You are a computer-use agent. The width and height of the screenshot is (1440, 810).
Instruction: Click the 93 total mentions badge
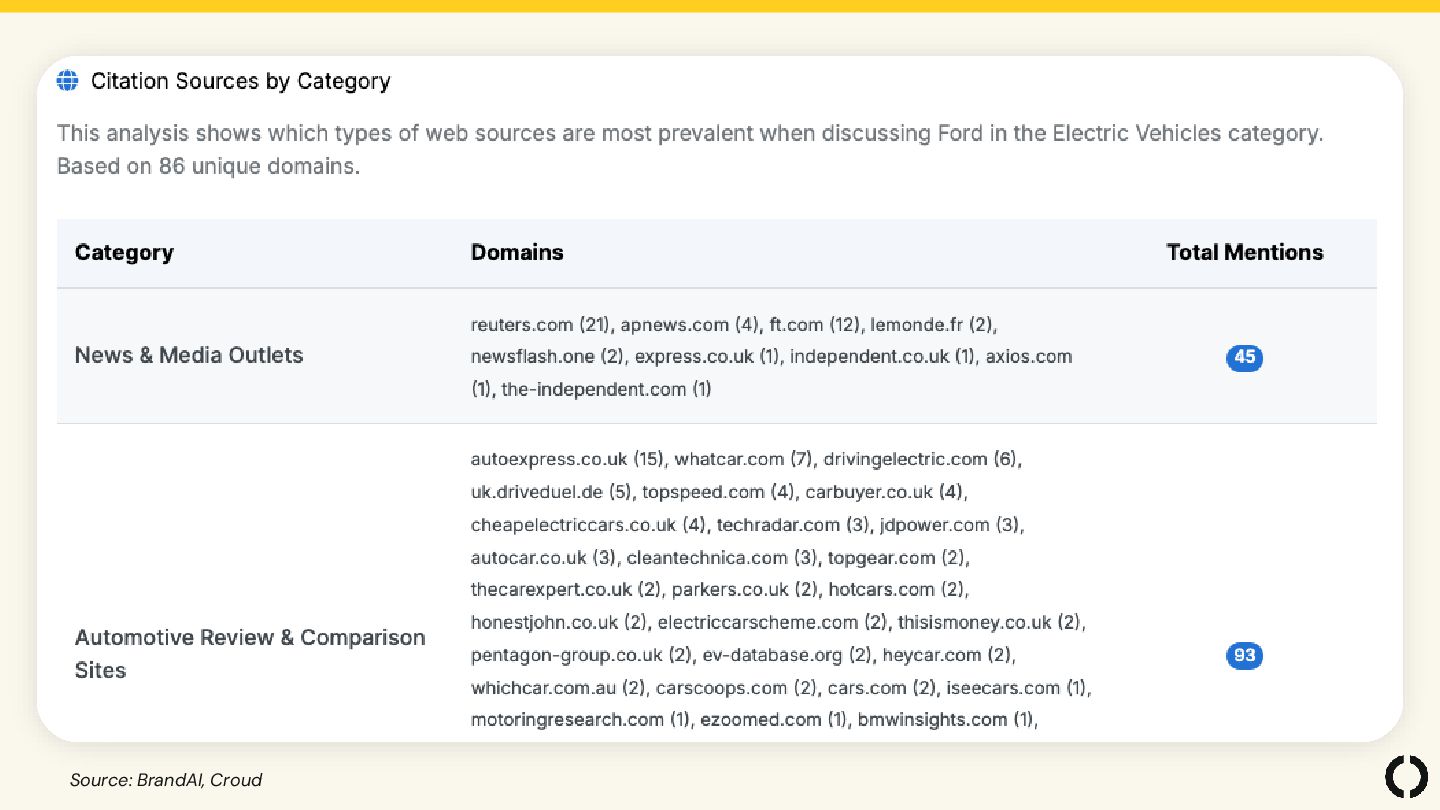1244,656
